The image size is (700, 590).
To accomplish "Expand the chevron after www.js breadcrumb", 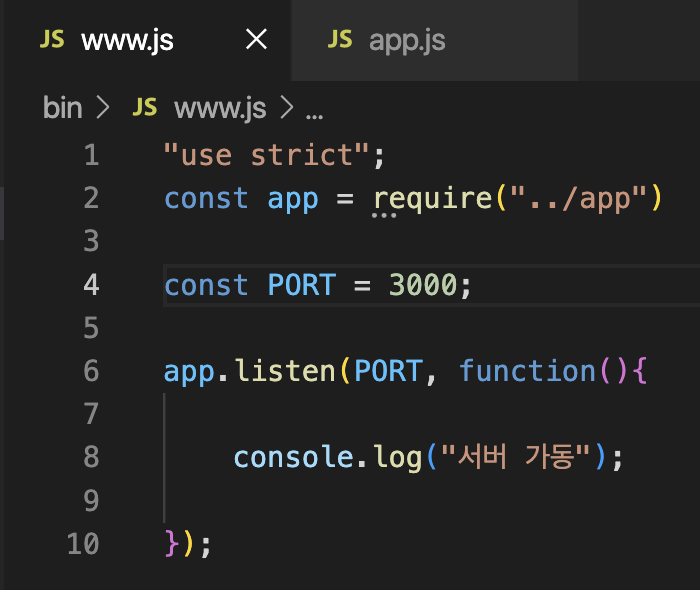I will [287, 108].
